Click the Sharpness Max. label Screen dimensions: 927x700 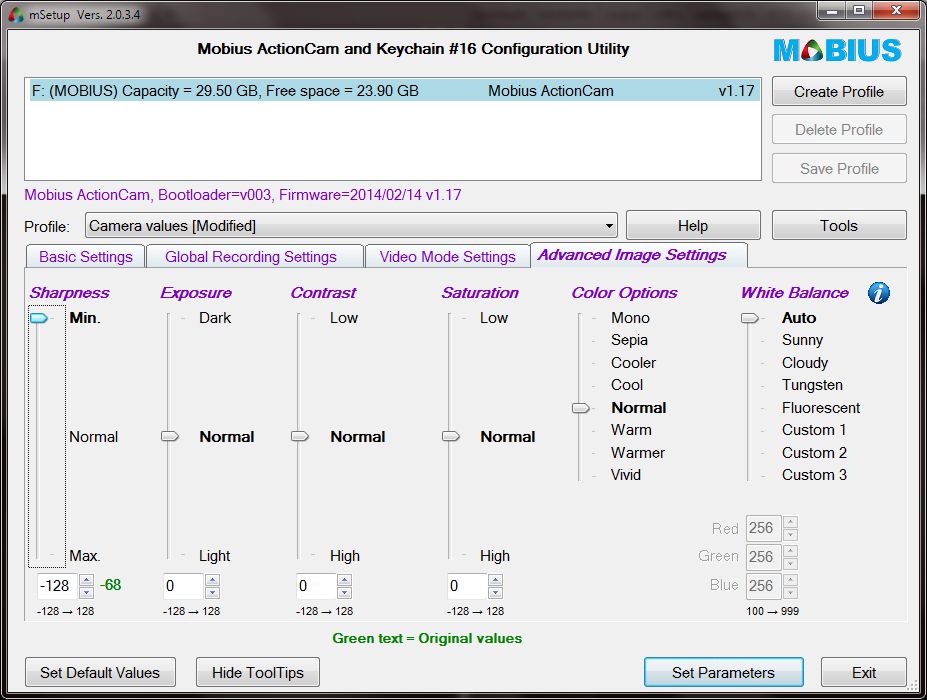[x=85, y=556]
